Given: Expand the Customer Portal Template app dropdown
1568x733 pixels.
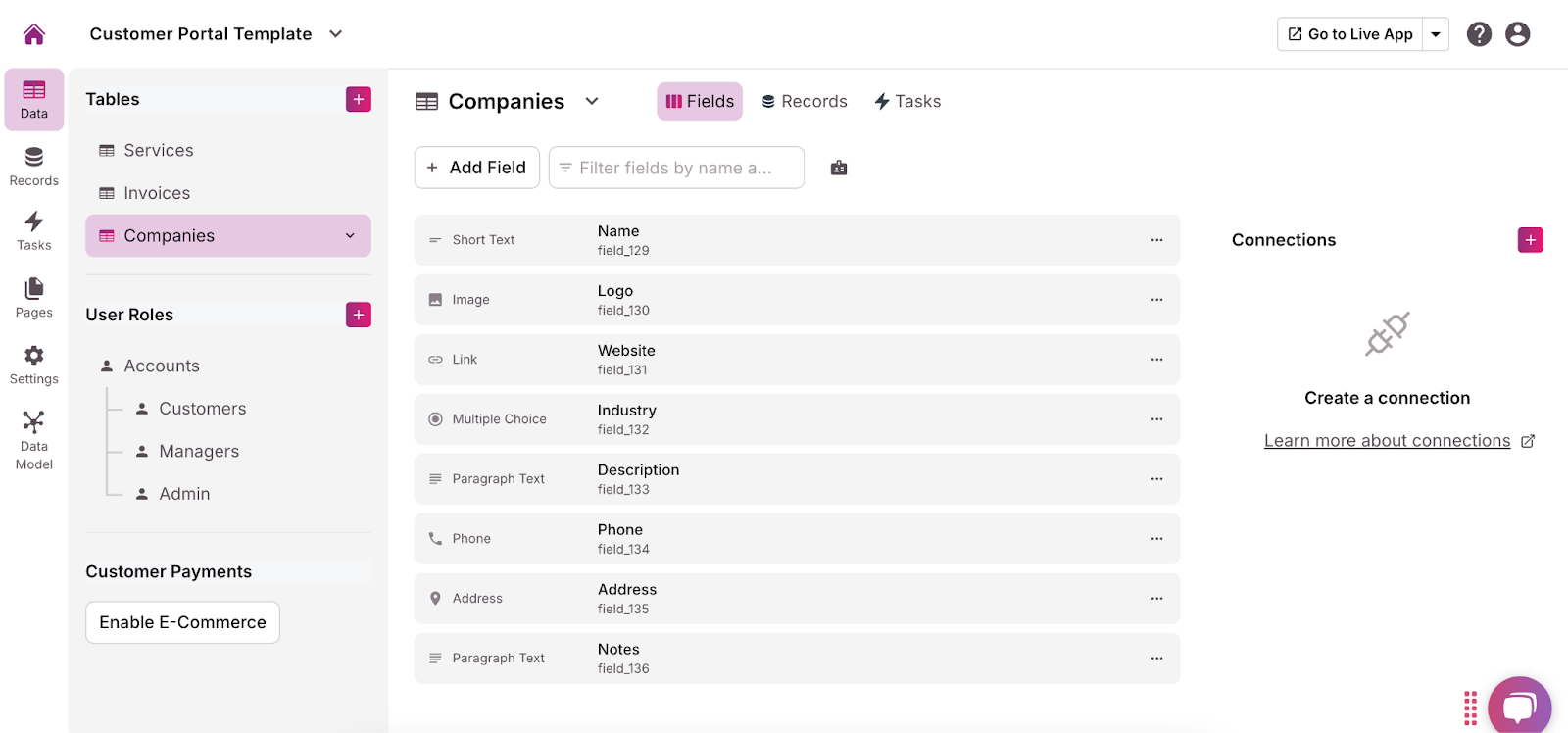Looking at the screenshot, I should point(336,34).
